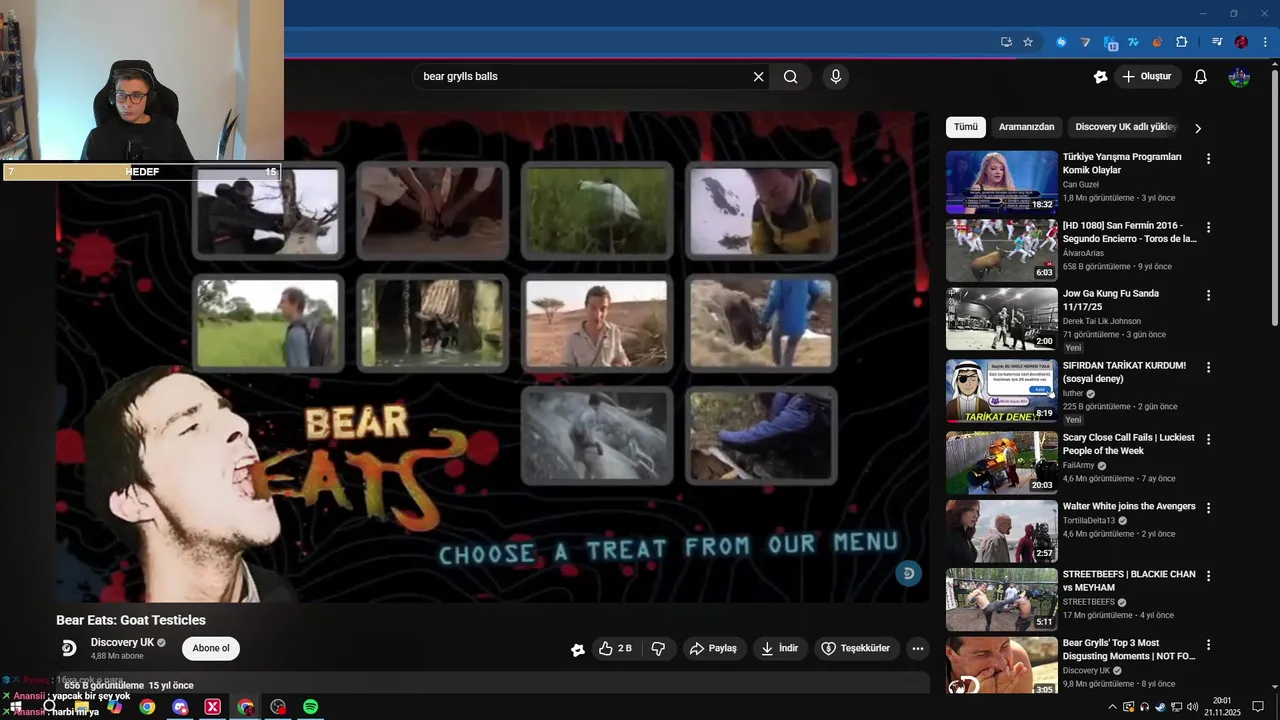The width and height of the screenshot is (1280, 720).
Task: Choose the Bear in savanna menu clip
Action: click(597, 322)
